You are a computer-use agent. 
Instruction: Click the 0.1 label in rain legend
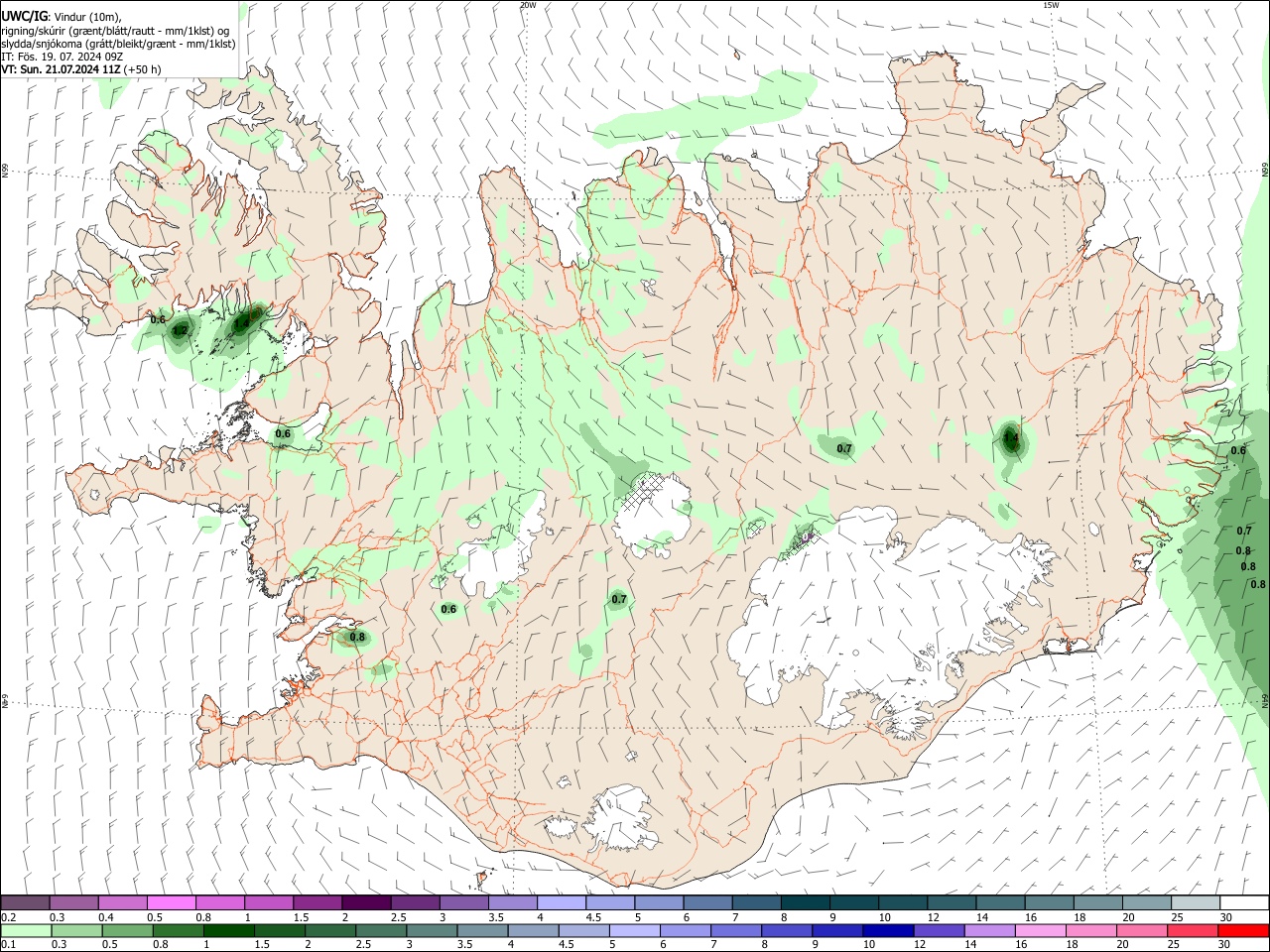(9, 945)
